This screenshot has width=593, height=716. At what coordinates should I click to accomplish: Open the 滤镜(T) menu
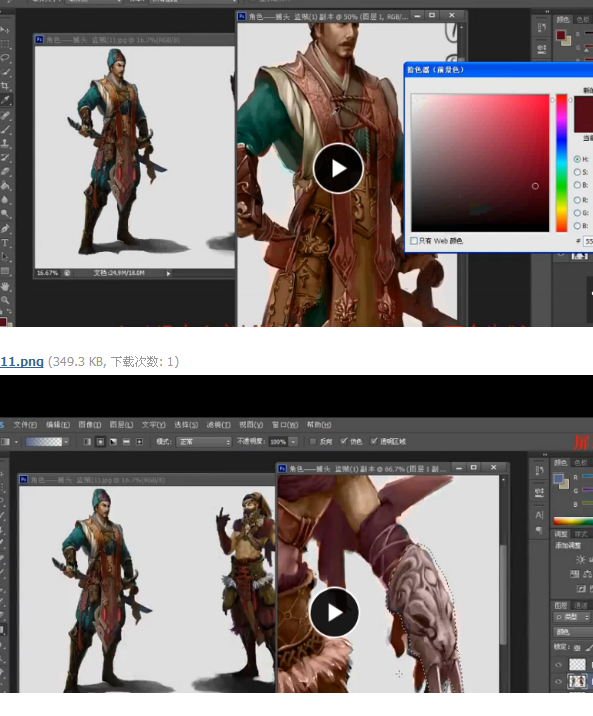[x=218, y=425]
